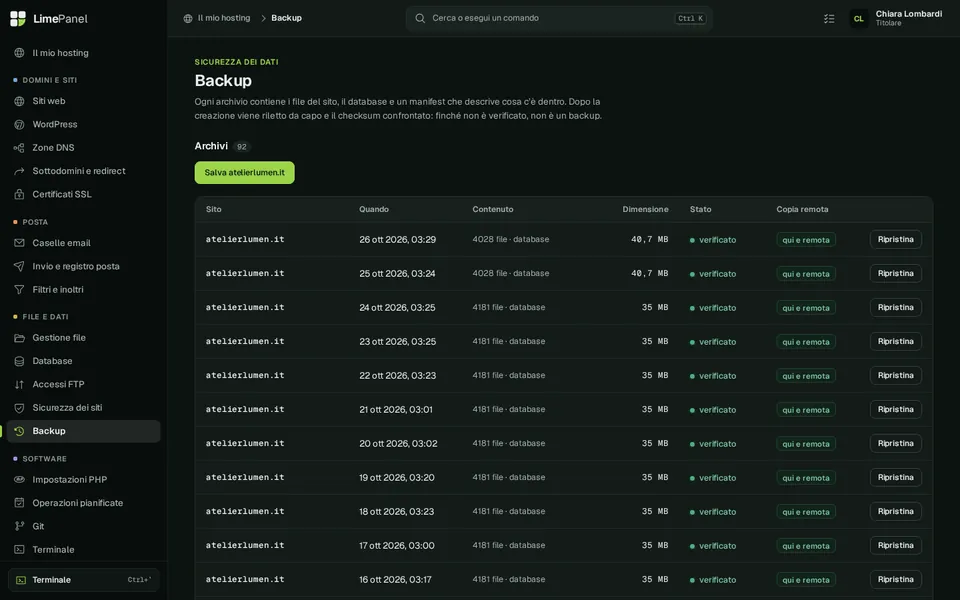
Task: Click the Caselle email envelope icon
Action: 20,243
